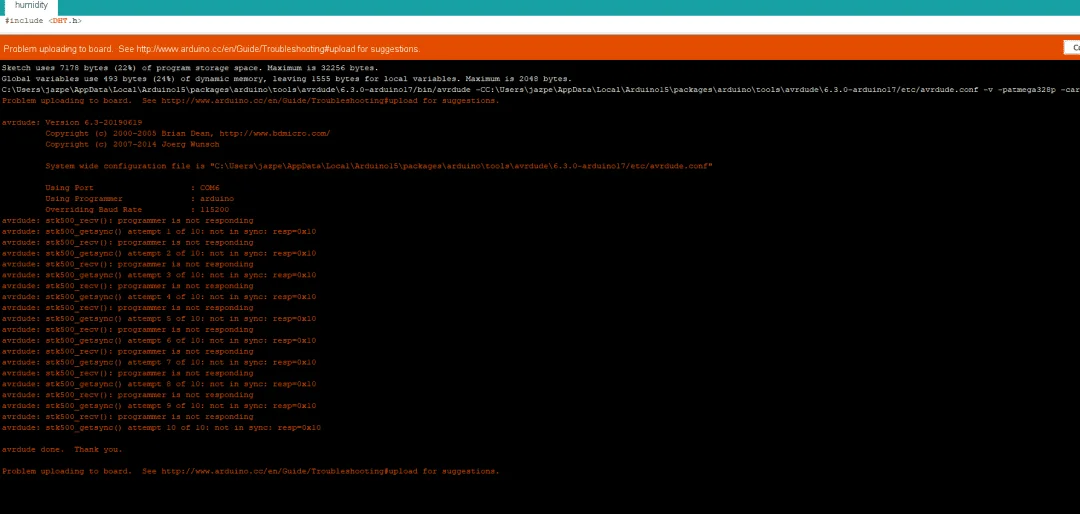Click the 'attempt 7 of 10' sync error line
Image resolution: width=1080 pixels, height=514 pixels.
pyautogui.click(x=158, y=362)
